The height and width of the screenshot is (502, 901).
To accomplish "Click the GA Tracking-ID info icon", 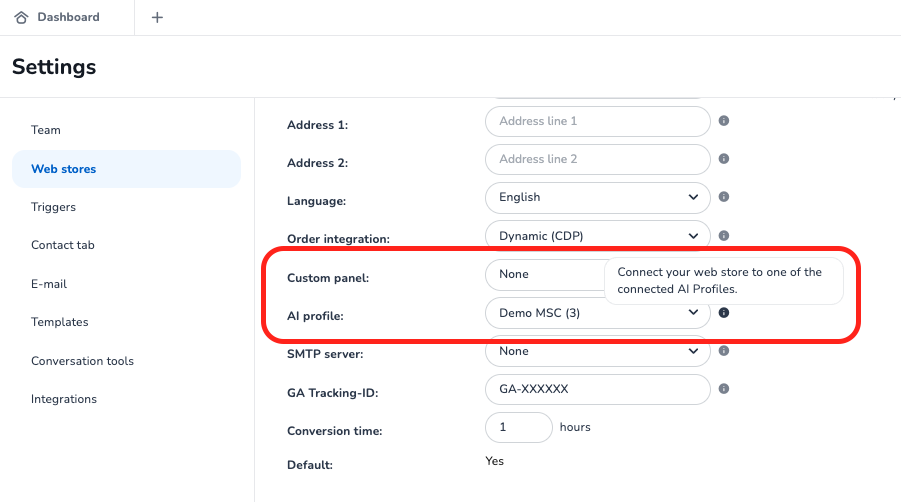I will [x=724, y=389].
